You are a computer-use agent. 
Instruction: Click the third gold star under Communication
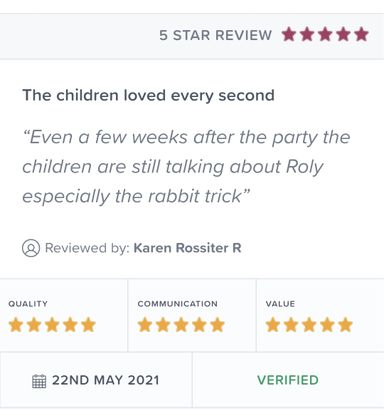(x=181, y=325)
